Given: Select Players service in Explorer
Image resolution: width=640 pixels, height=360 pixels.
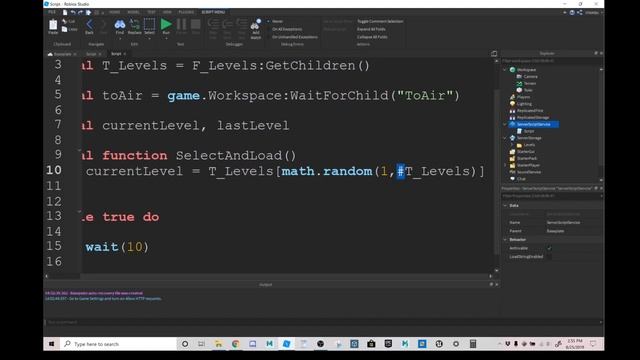Looking at the screenshot, I should [523, 97].
